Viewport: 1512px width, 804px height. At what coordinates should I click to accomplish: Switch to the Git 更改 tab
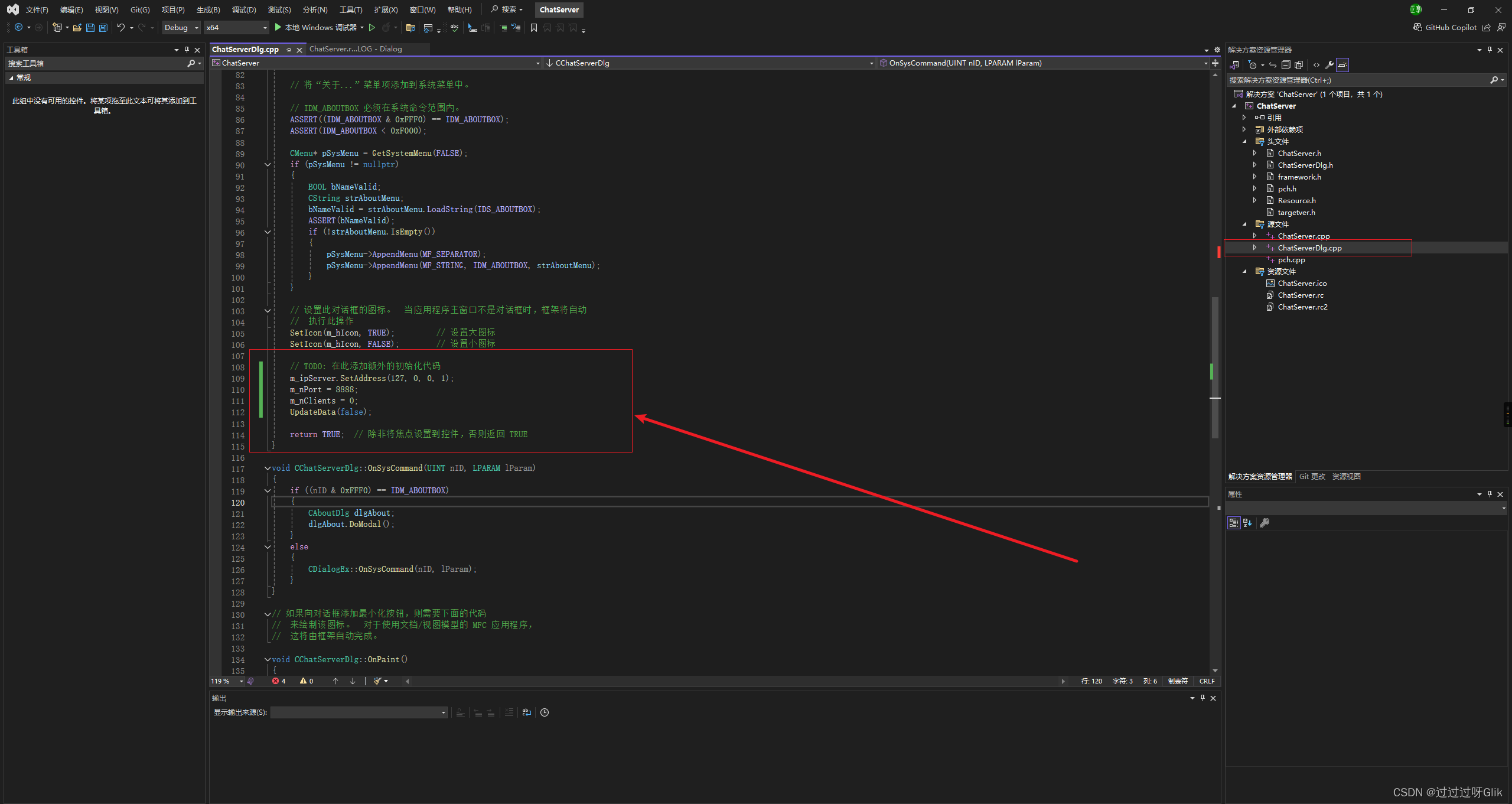pos(1312,477)
